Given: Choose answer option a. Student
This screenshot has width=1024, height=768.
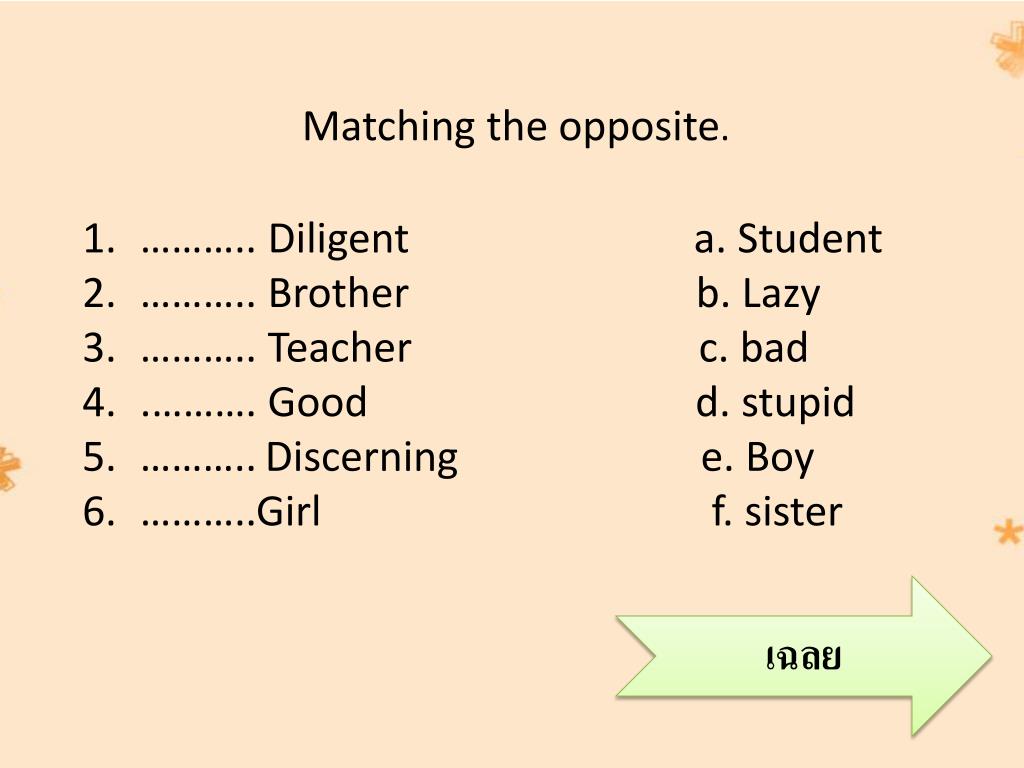Looking at the screenshot, I should click(x=788, y=238).
